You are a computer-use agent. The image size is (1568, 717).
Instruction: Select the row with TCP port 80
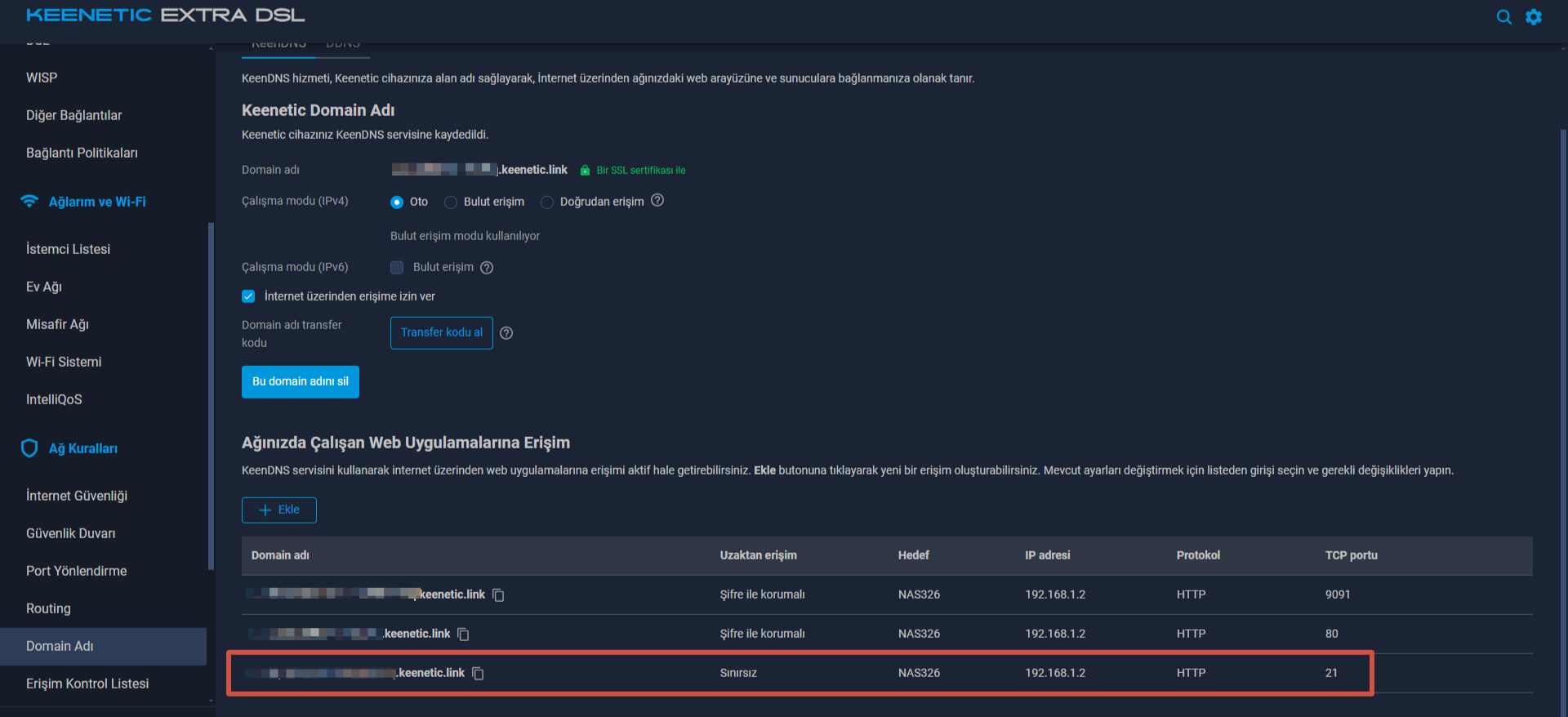click(x=887, y=634)
